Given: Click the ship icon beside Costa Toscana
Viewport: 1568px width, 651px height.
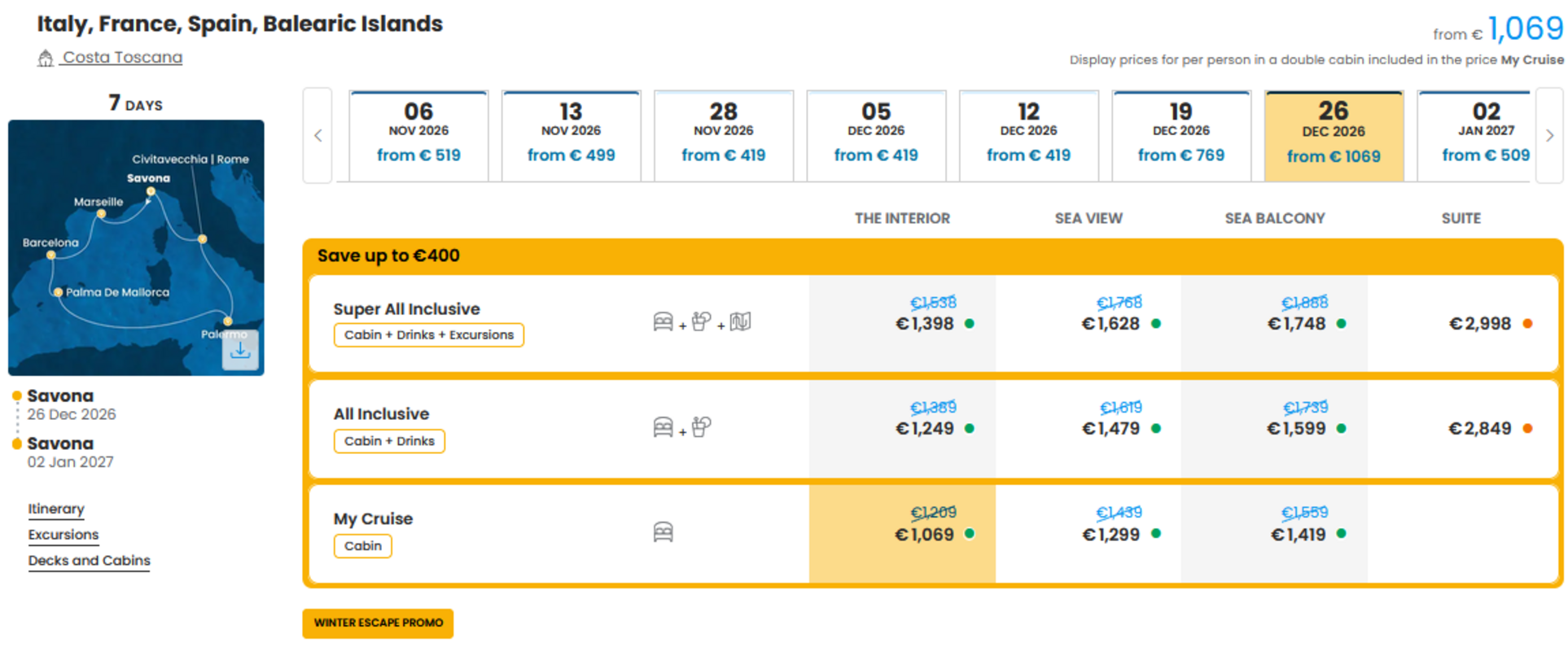Looking at the screenshot, I should [46, 58].
